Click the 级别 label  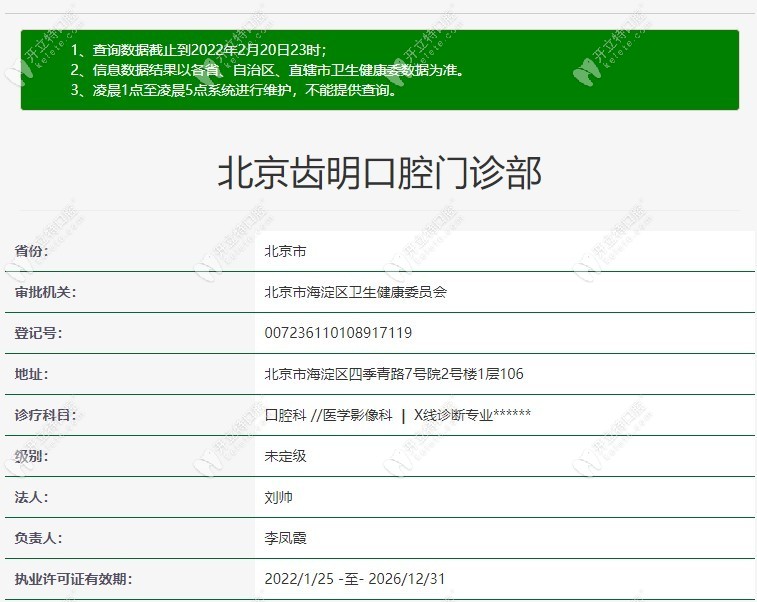coord(31,456)
